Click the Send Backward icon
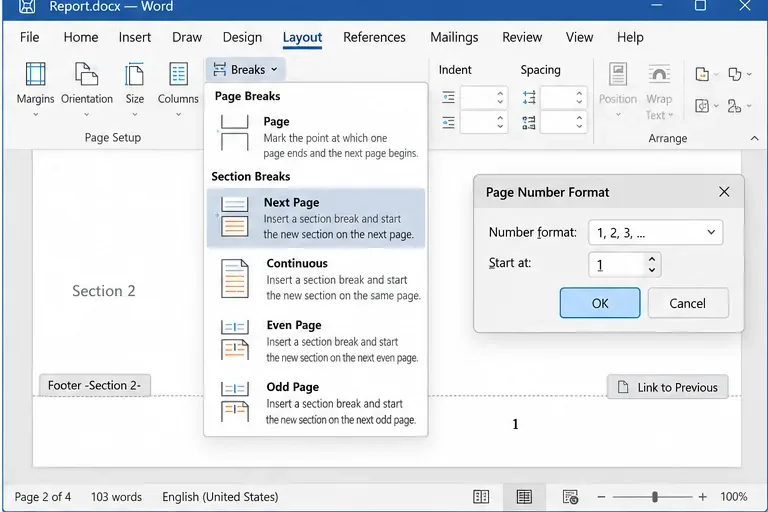This screenshot has width=768, height=512. [734, 74]
